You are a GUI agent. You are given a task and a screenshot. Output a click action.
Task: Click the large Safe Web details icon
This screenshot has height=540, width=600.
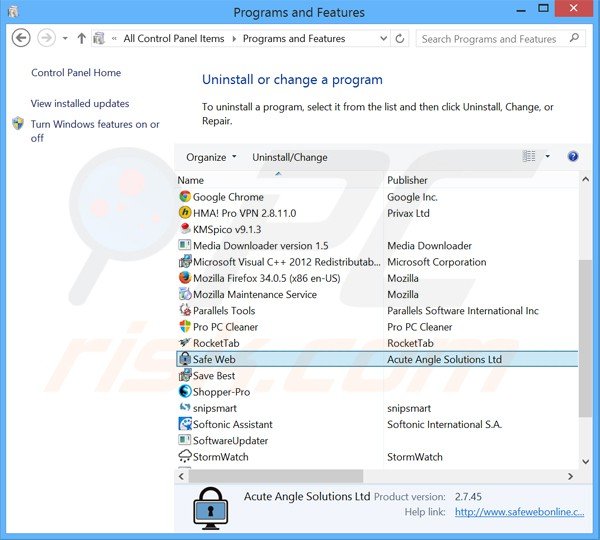tap(211, 508)
